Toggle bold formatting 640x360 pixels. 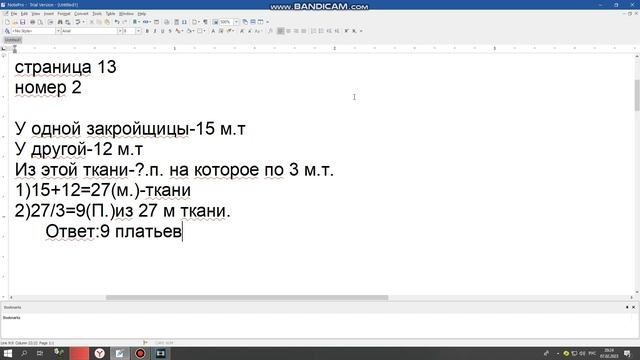point(147,31)
